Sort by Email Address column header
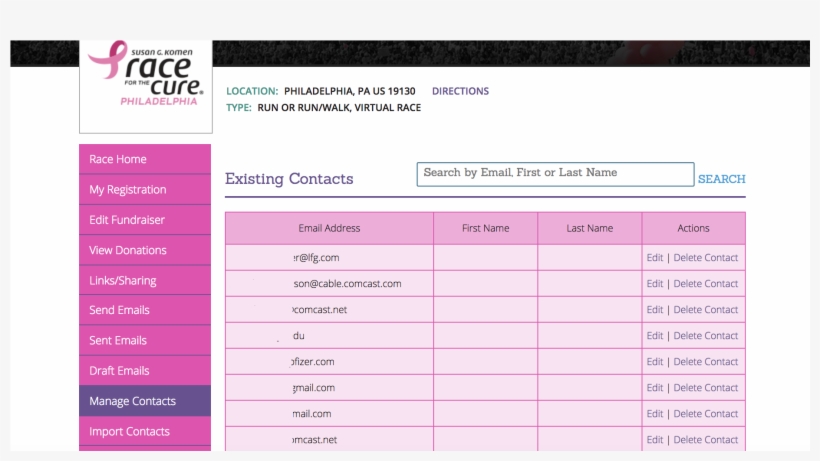The image size is (820, 461). pos(329,228)
